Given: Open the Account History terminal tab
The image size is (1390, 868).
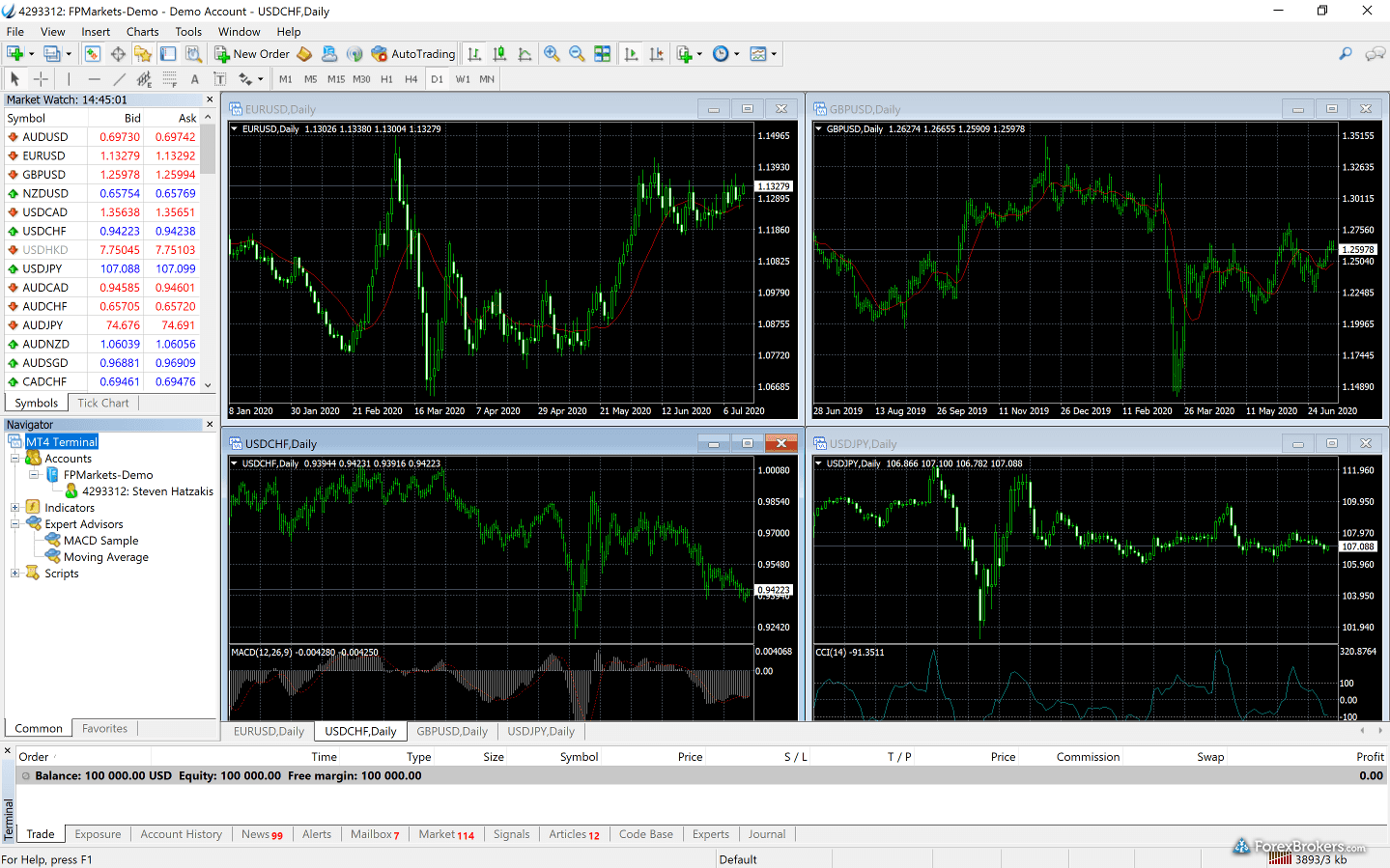Looking at the screenshot, I should click(181, 834).
